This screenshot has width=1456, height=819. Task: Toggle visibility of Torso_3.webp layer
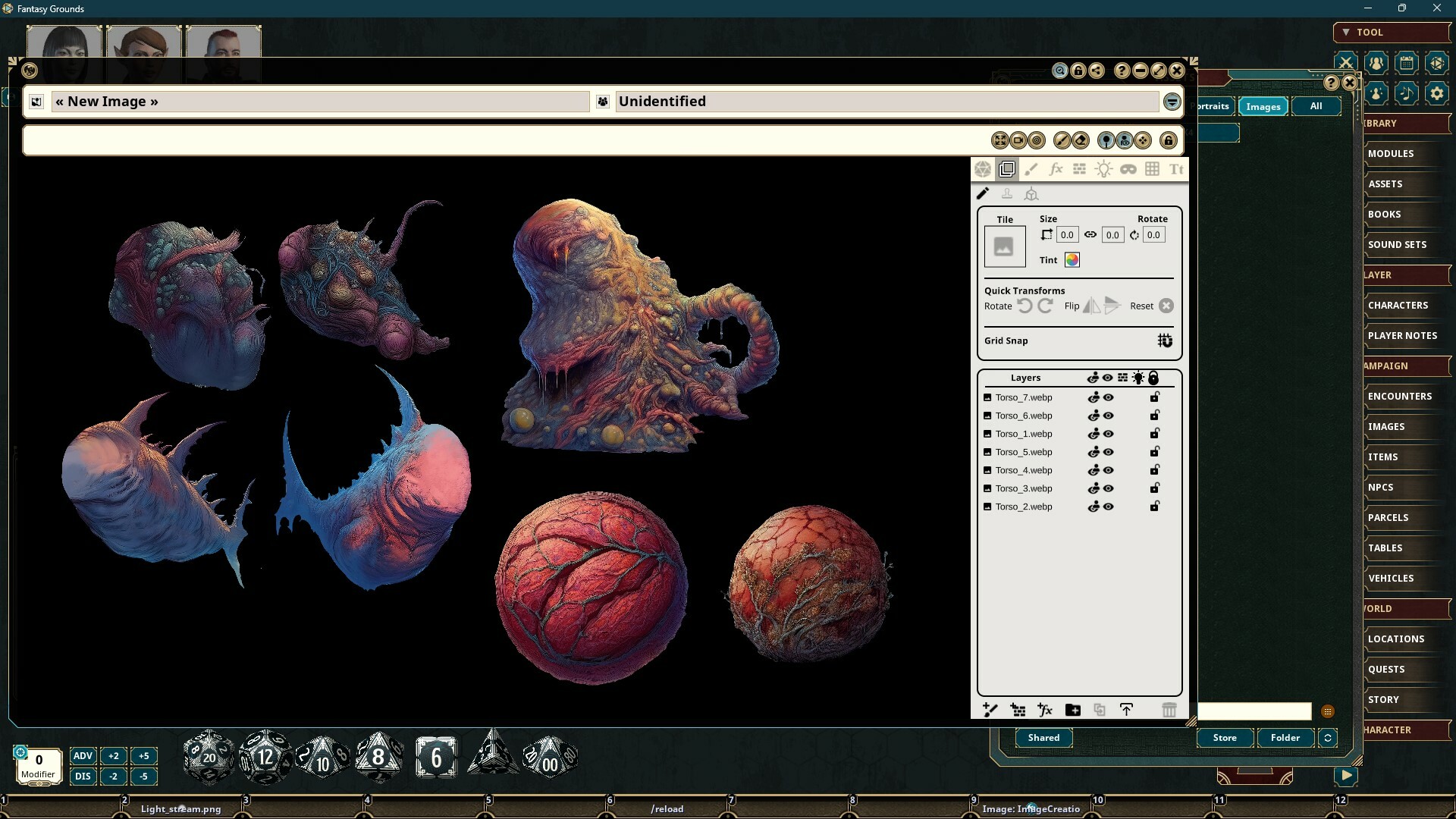pos(1109,488)
